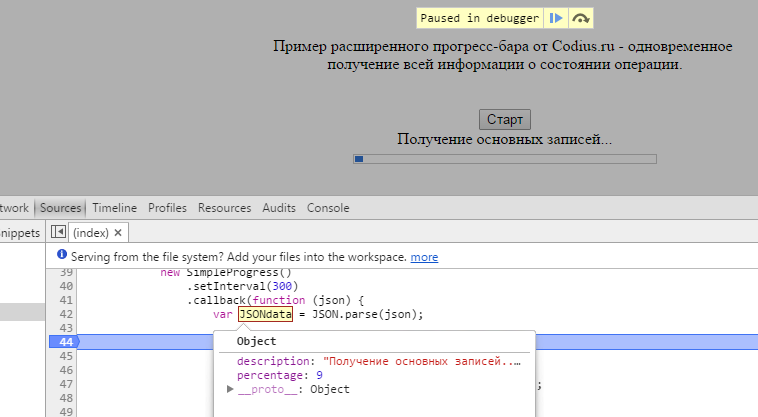Toggle a breakpoint on line 42
The height and width of the screenshot is (417, 758).
(66, 314)
